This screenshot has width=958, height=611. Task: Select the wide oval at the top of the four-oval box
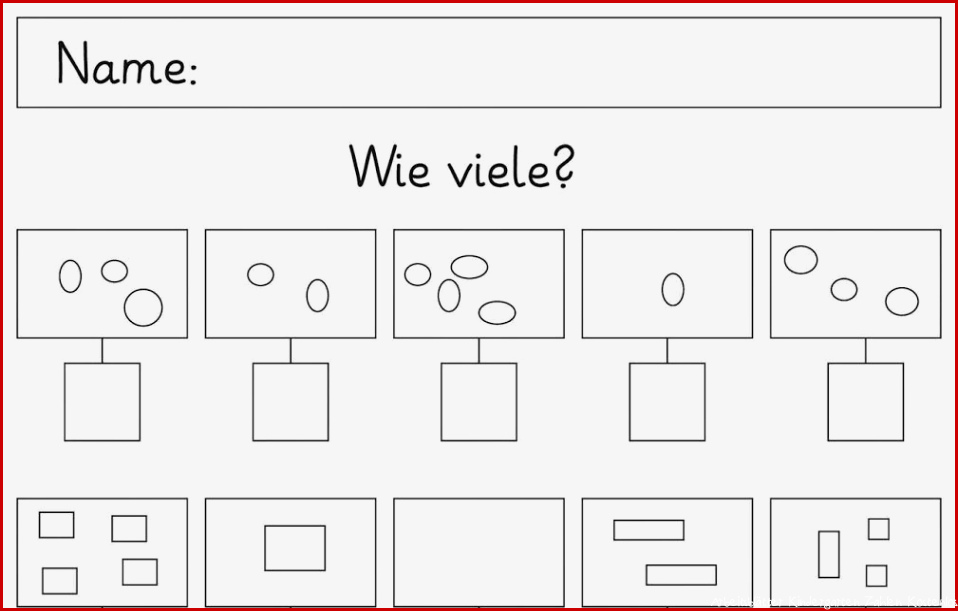click(469, 267)
